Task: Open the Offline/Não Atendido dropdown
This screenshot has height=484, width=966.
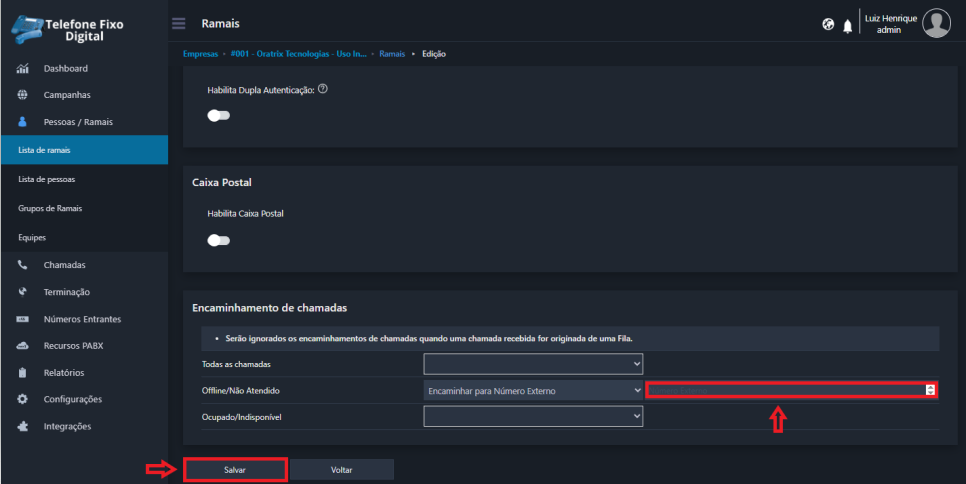Action: point(533,390)
